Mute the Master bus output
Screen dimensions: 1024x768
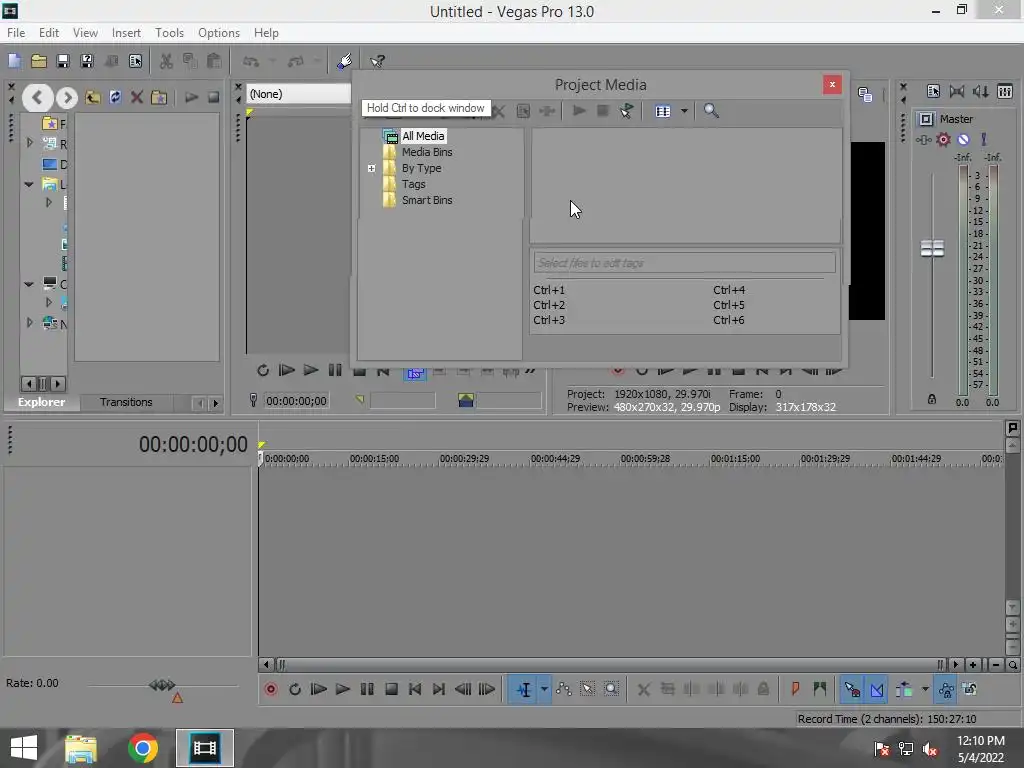tap(963, 140)
